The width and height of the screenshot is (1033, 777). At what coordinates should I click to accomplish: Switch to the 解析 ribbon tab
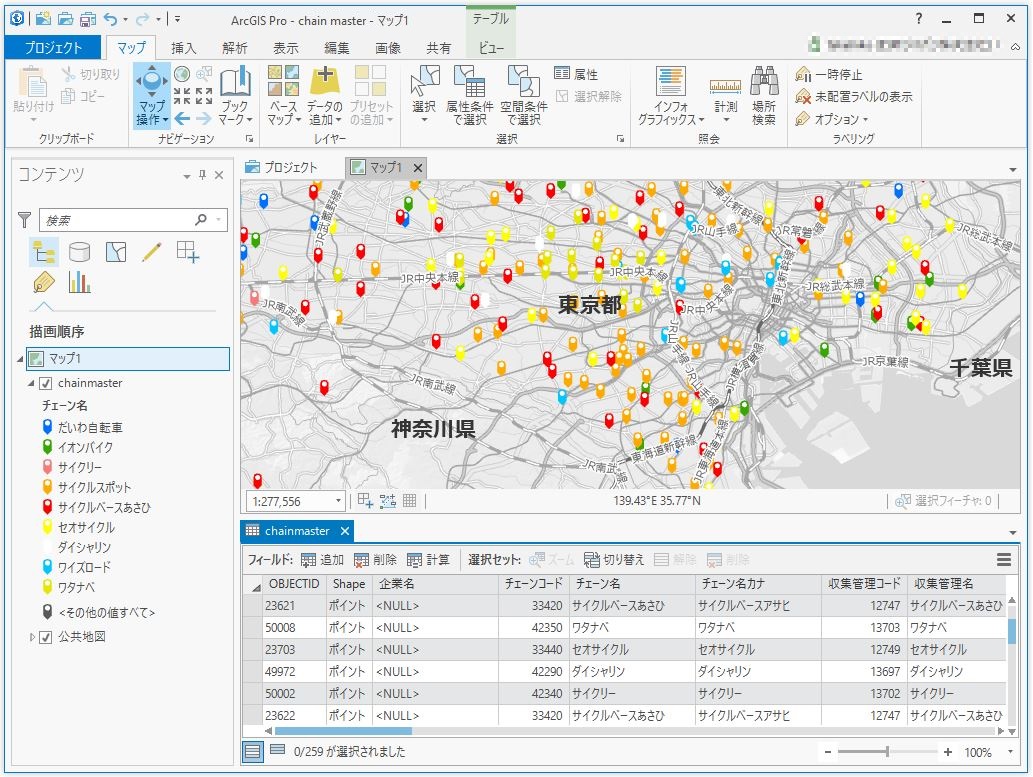[x=235, y=47]
